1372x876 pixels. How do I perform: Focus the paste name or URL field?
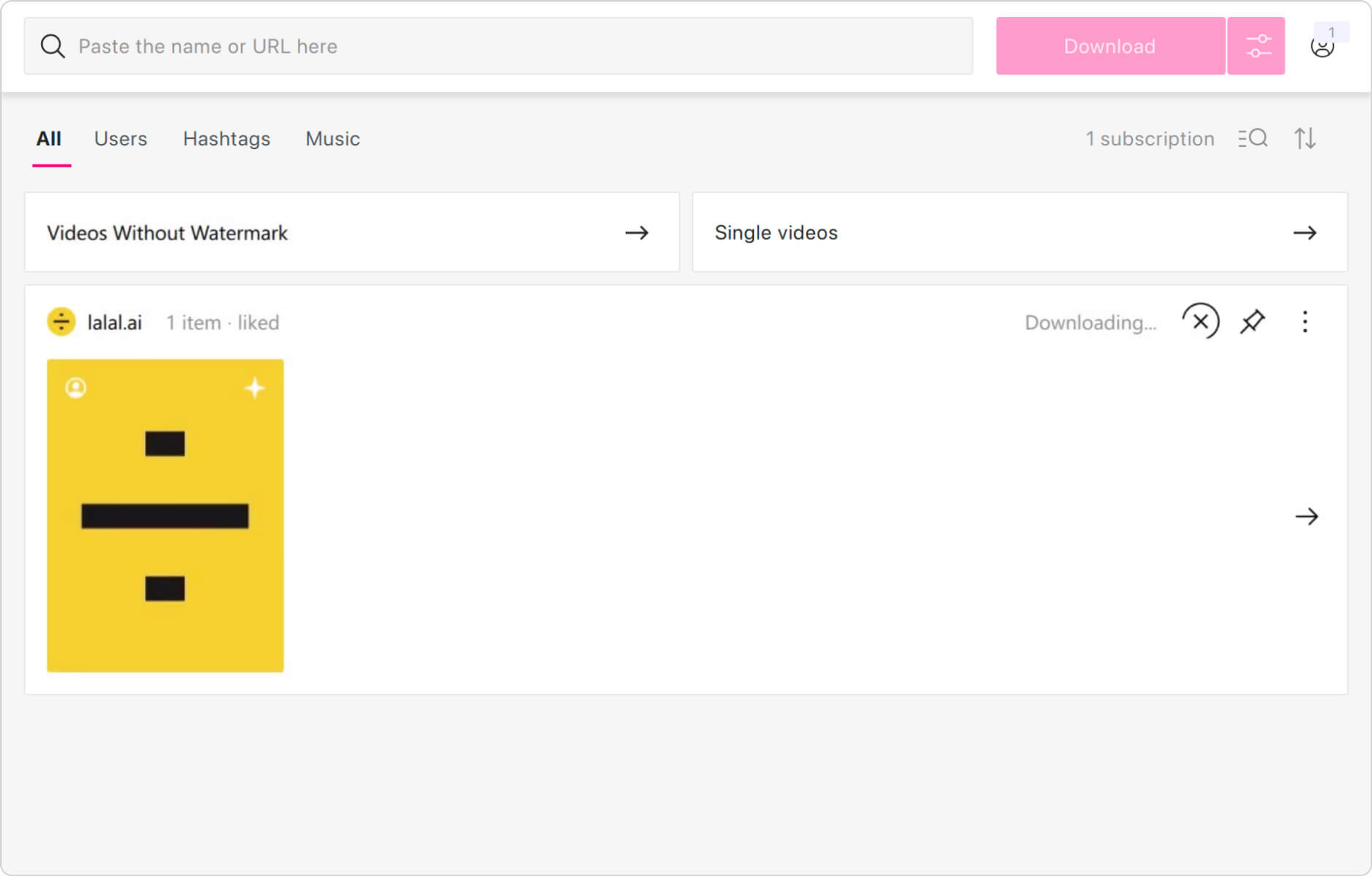click(x=513, y=46)
